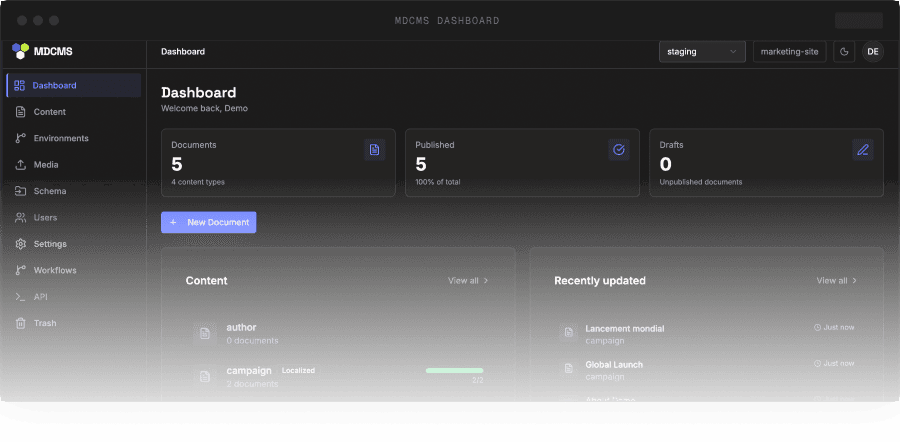
Task: Click the Environments branch icon
Action: coord(21,138)
